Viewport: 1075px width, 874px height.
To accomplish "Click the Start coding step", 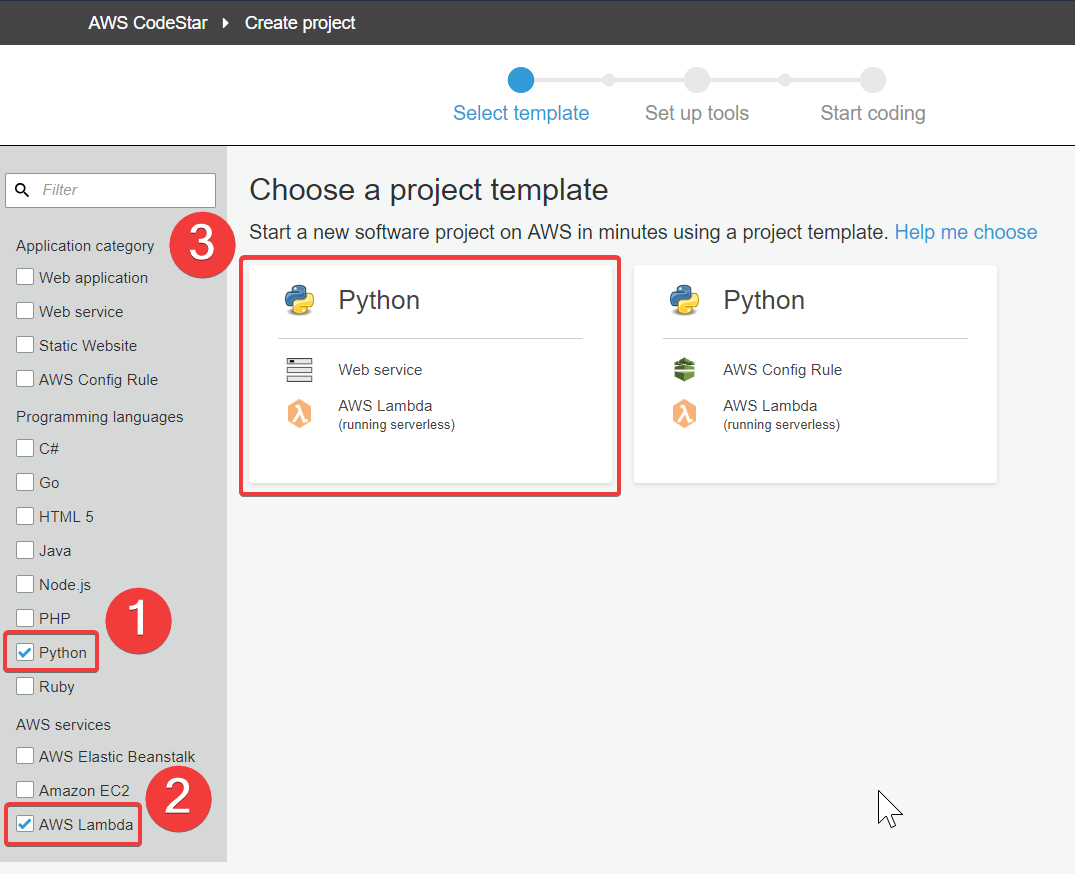I will pyautogui.click(x=873, y=113).
